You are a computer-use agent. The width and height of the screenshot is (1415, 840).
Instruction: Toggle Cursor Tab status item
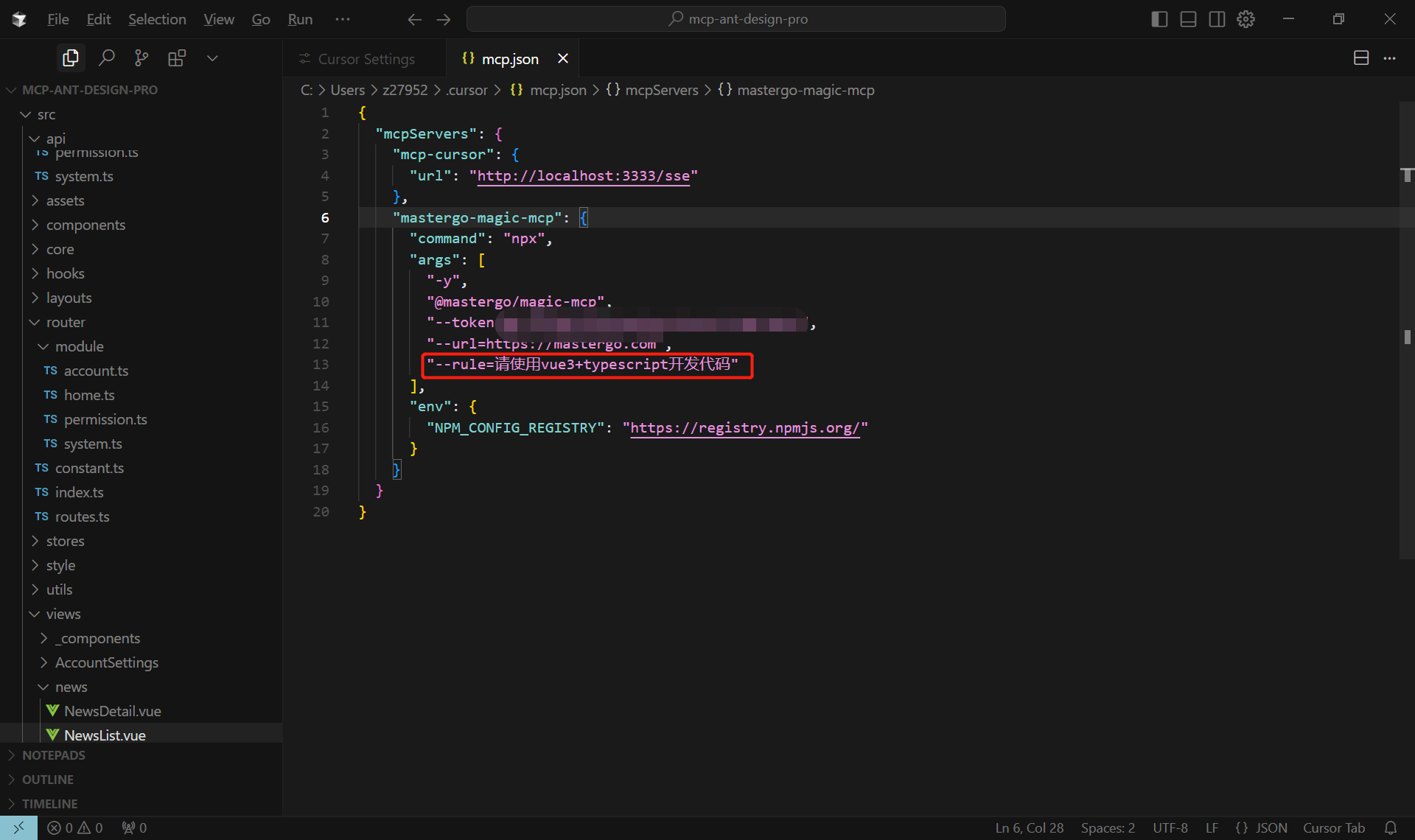click(1334, 828)
